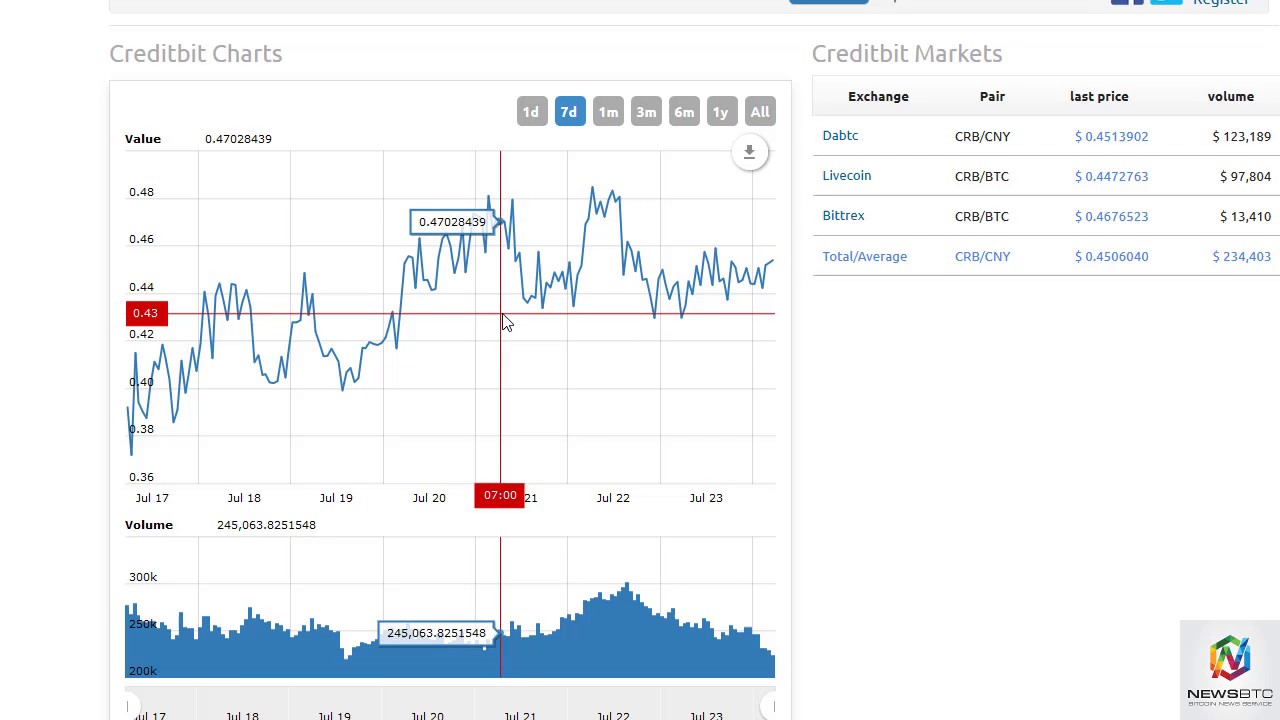Click the volume column header

pyautogui.click(x=1230, y=96)
